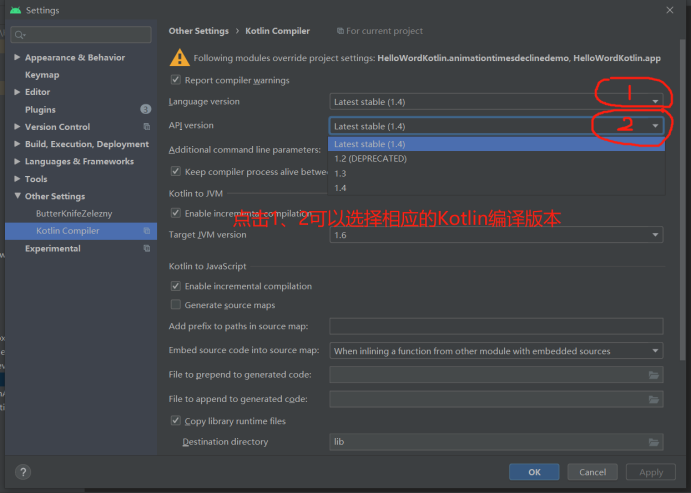Open the Plugins settings page
Image resolution: width=691 pixels, height=493 pixels.
coord(40,110)
